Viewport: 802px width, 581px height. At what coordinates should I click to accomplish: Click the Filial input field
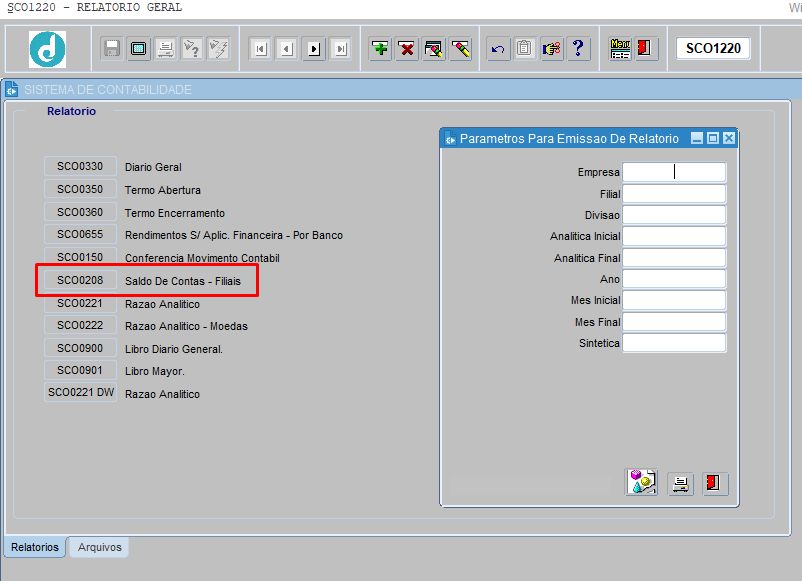click(x=674, y=194)
